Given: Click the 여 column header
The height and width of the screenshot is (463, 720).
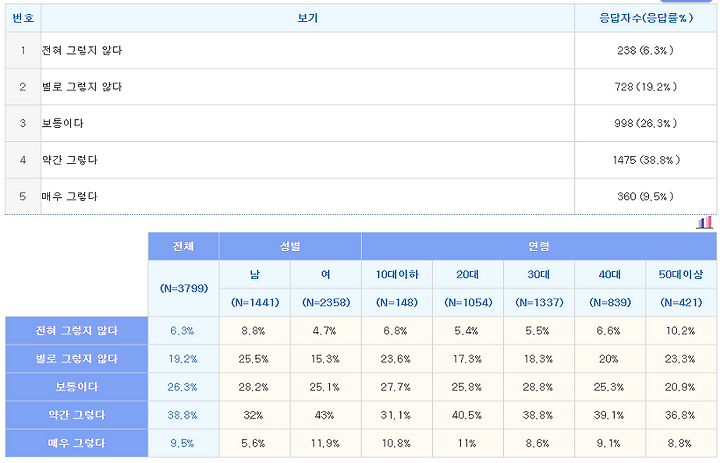Looking at the screenshot, I should (326, 274).
